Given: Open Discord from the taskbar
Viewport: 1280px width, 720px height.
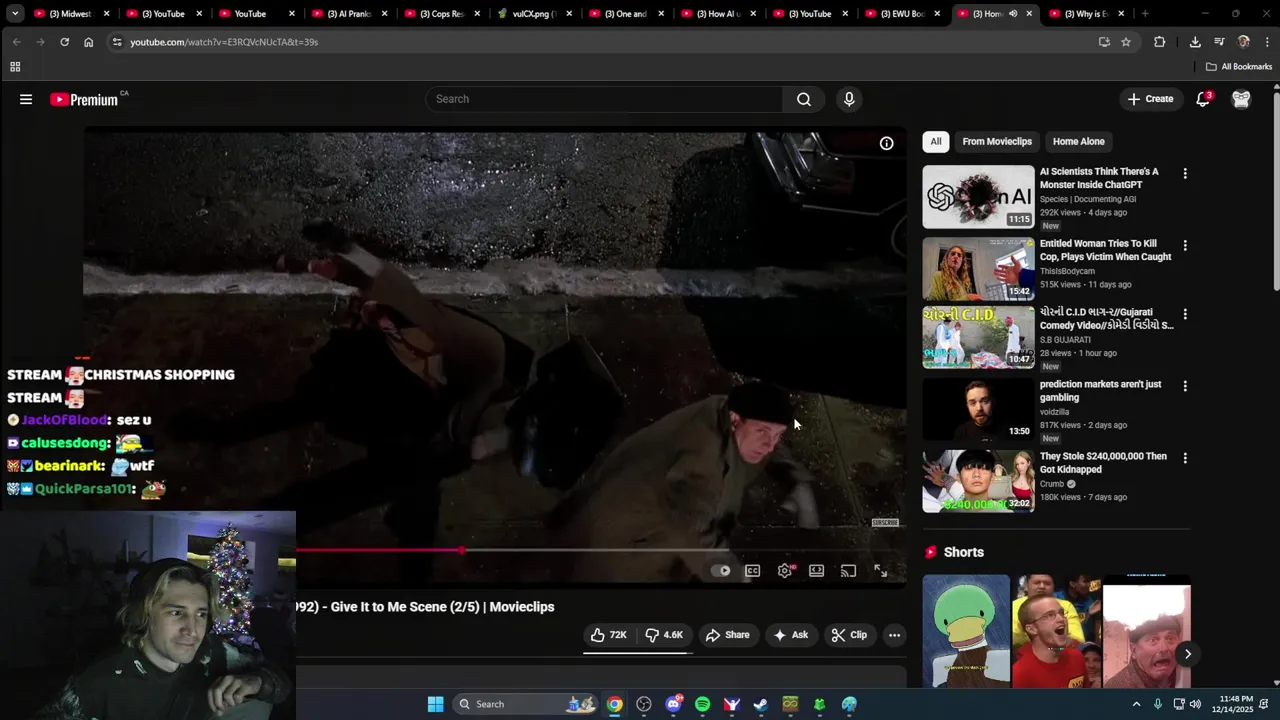Looking at the screenshot, I should (x=673, y=704).
